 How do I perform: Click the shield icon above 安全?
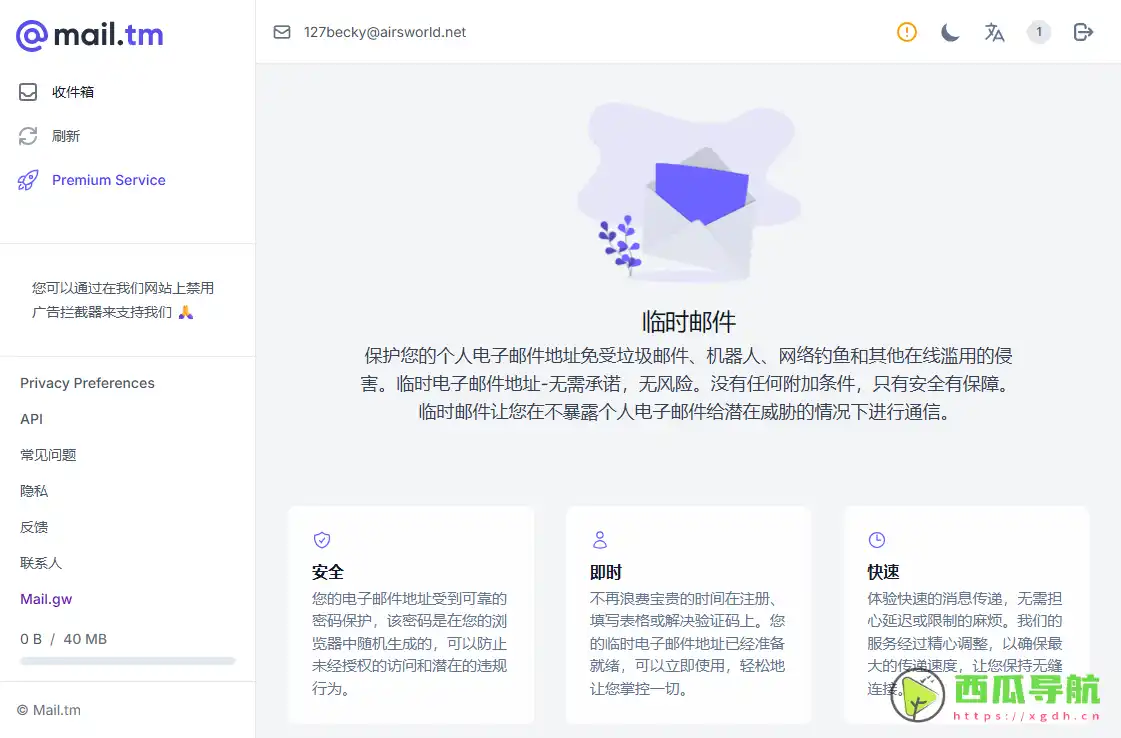coord(322,539)
